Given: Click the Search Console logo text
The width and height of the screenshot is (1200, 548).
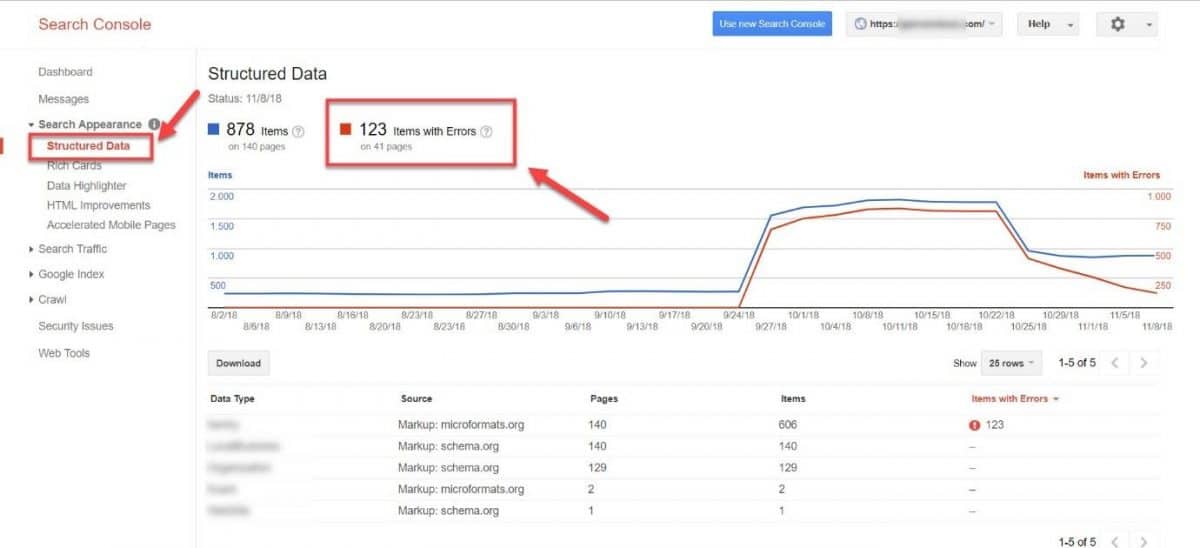Looking at the screenshot, I should [x=94, y=24].
